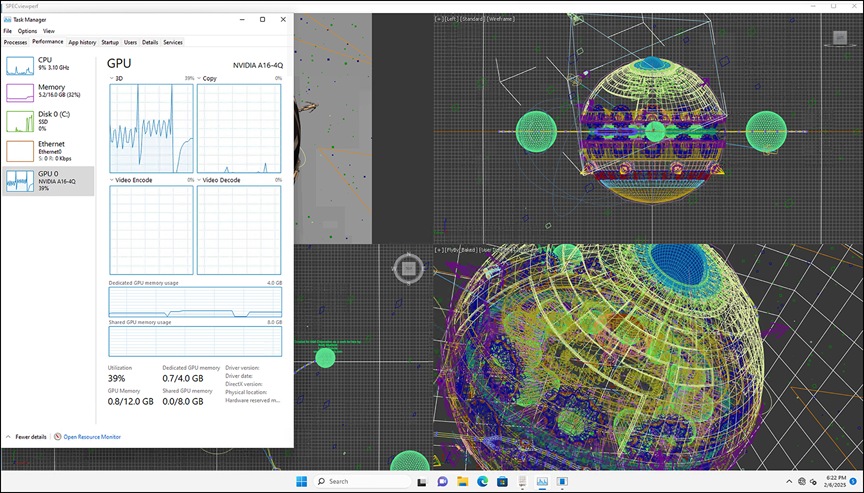The image size is (864, 493).
Task: Click the NVIDIA A16-4Q heading text
Action: coord(258,65)
